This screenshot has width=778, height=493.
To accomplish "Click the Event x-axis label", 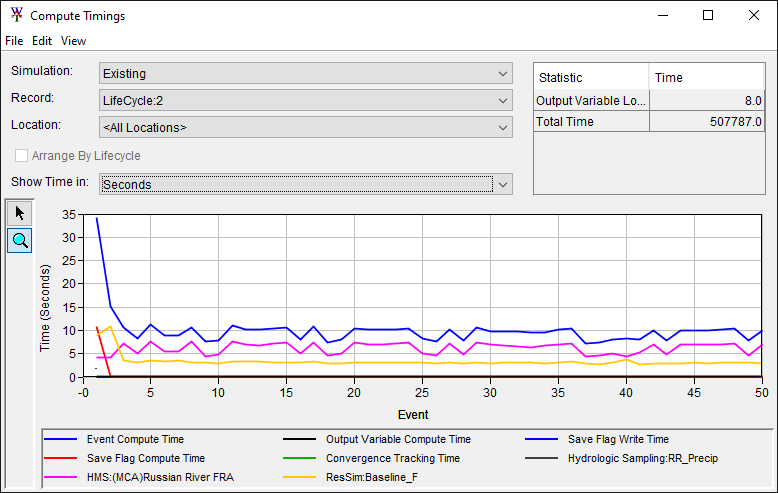I will point(413,415).
